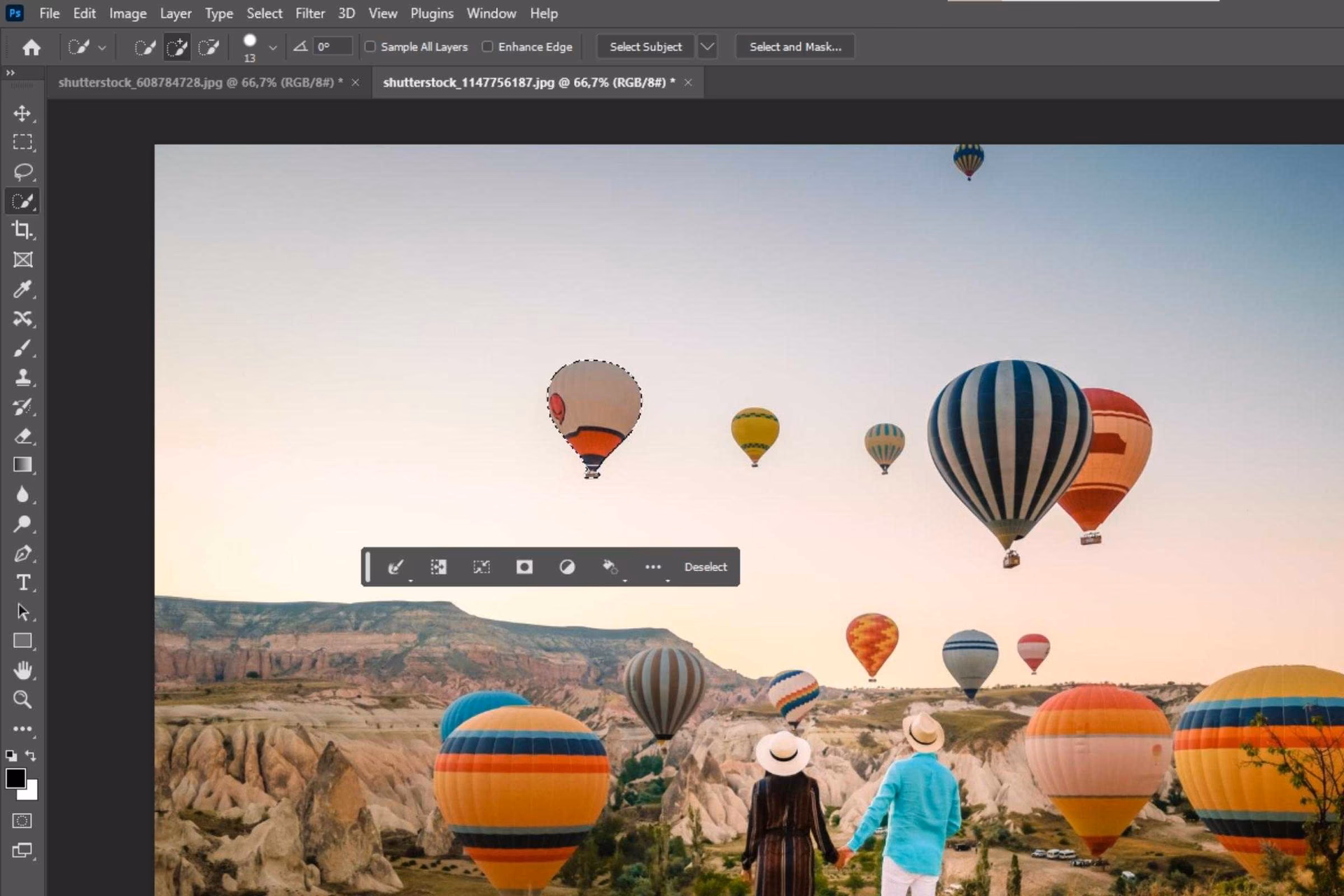Switch to subtract from selection mode
1344x896 pixels.
(x=209, y=46)
